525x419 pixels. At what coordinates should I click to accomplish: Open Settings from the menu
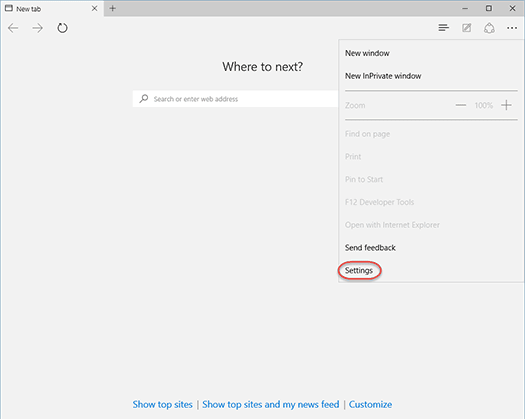coord(359,270)
